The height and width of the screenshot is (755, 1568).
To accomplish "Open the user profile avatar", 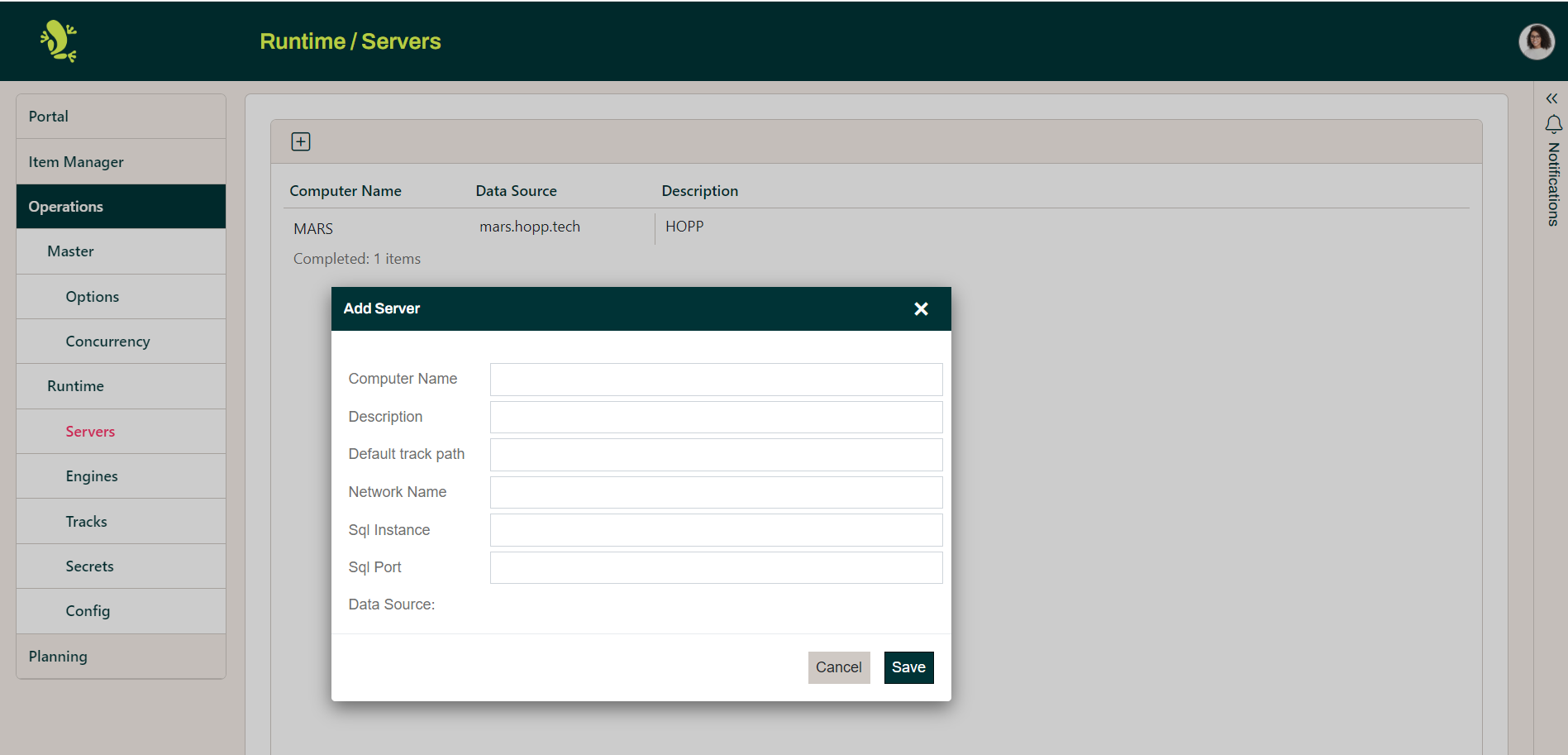I will (1536, 41).
